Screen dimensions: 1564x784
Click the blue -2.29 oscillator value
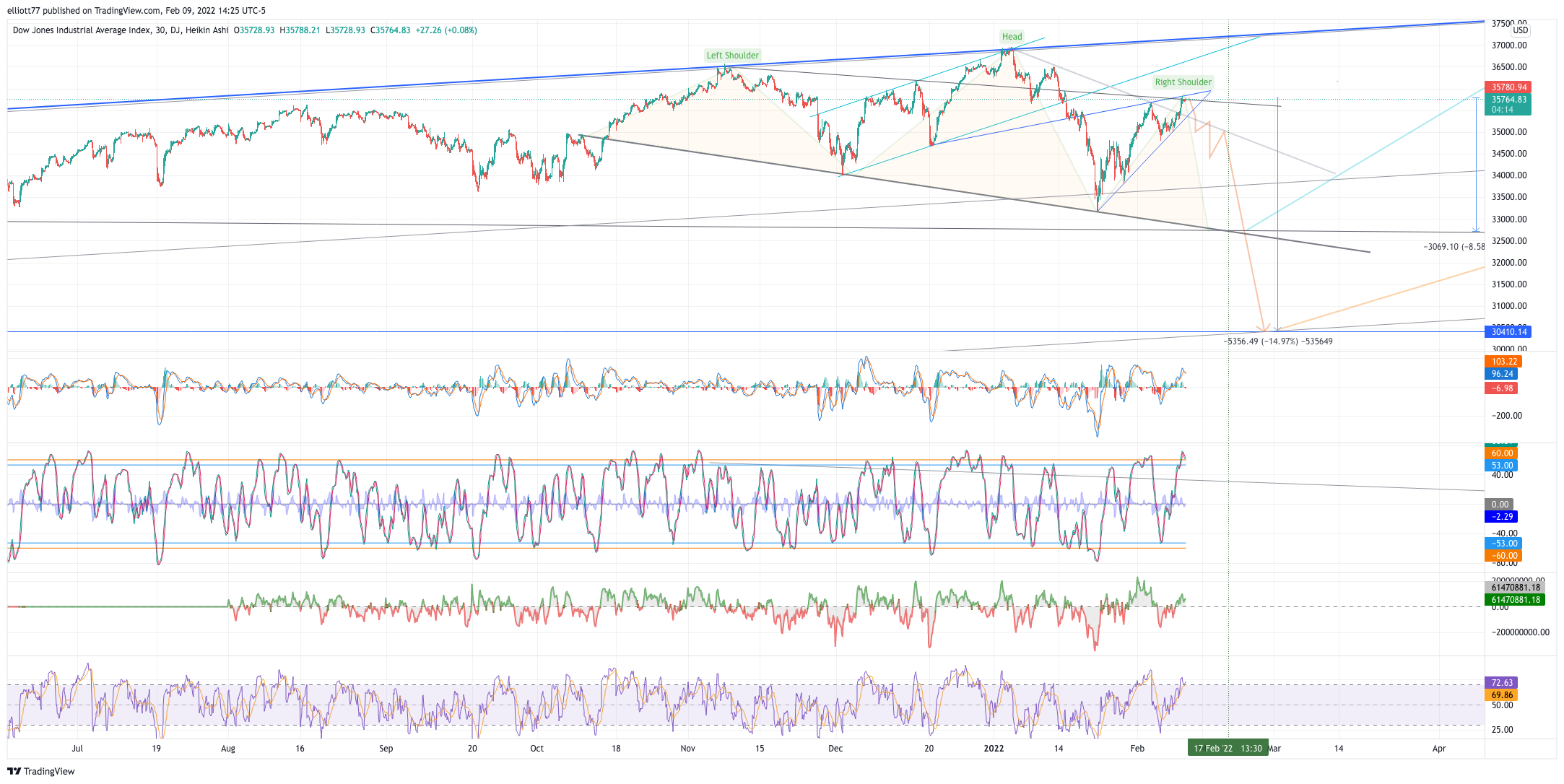(1501, 517)
